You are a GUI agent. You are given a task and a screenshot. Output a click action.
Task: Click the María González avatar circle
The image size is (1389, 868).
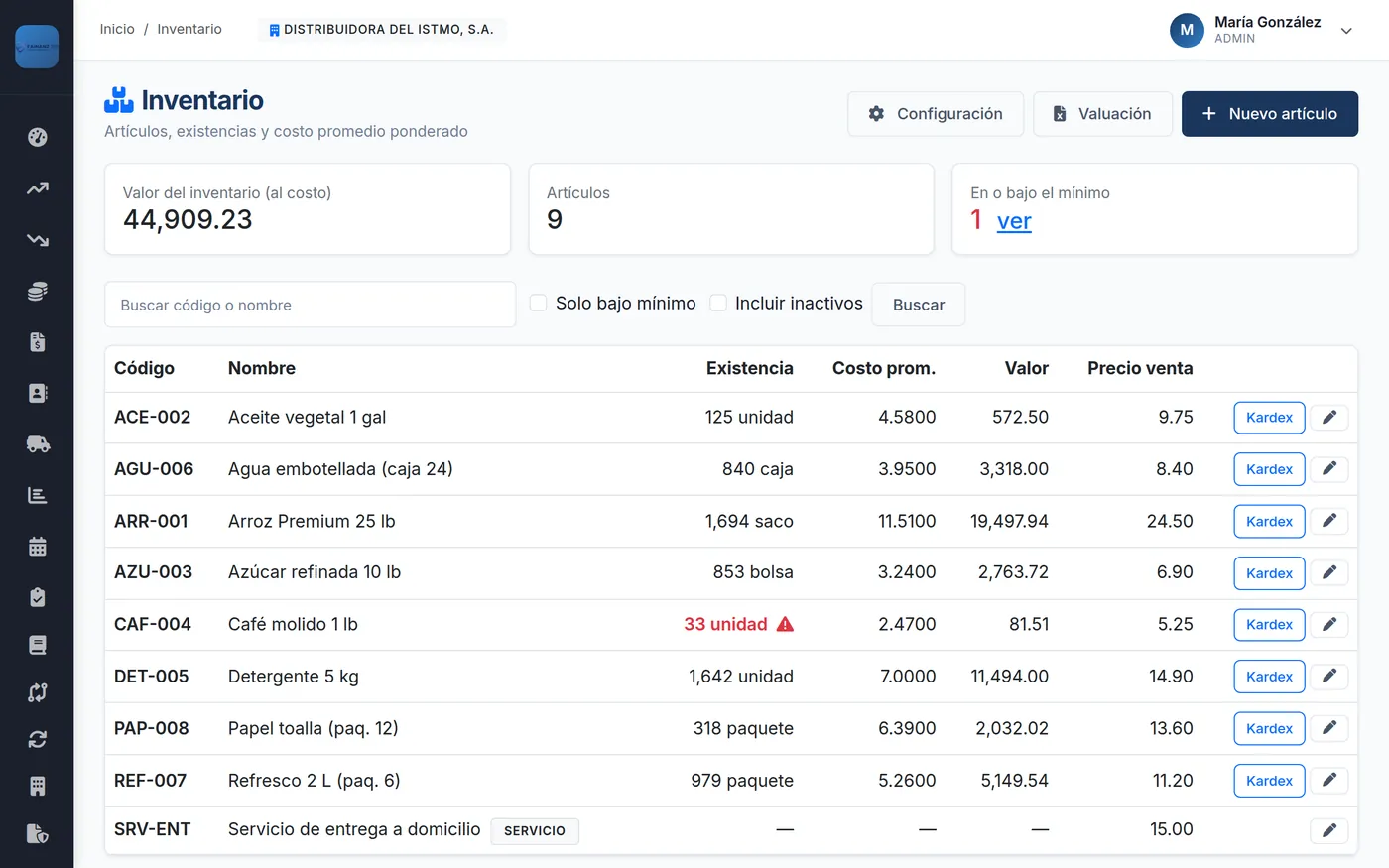click(1187, 30)
